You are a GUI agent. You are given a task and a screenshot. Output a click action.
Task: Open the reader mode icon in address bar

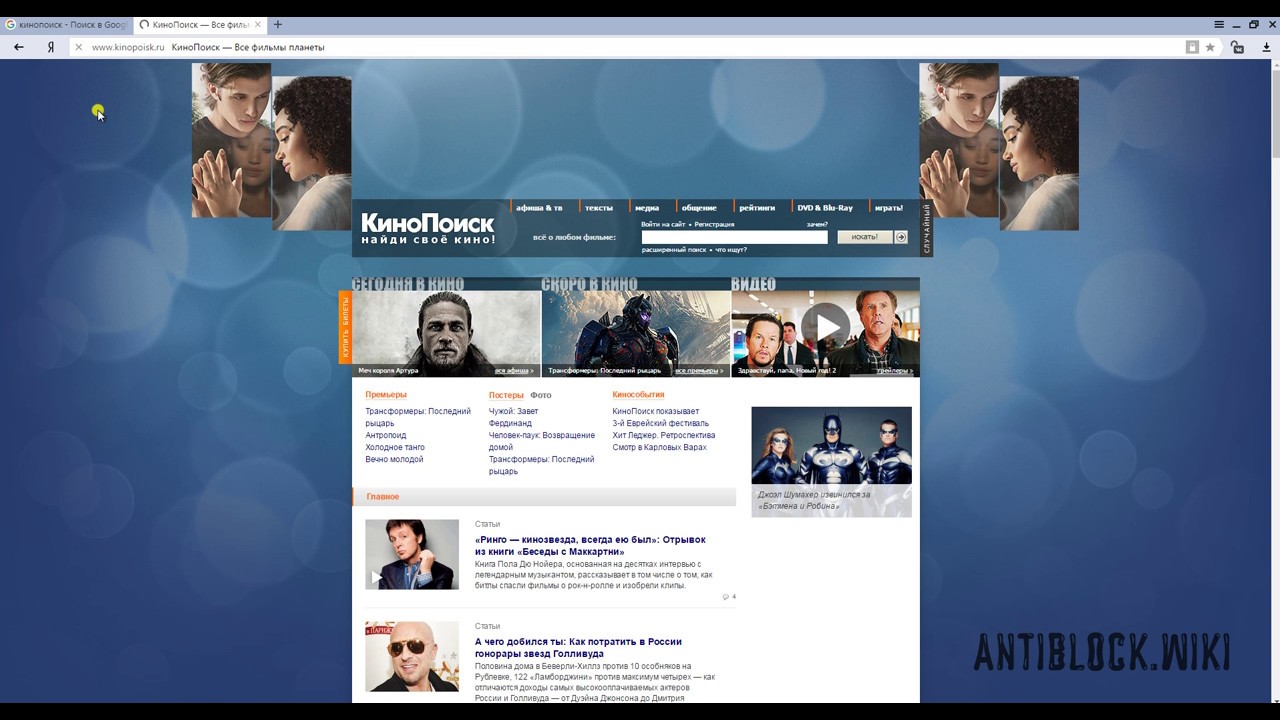click(x=1192, y=47)
